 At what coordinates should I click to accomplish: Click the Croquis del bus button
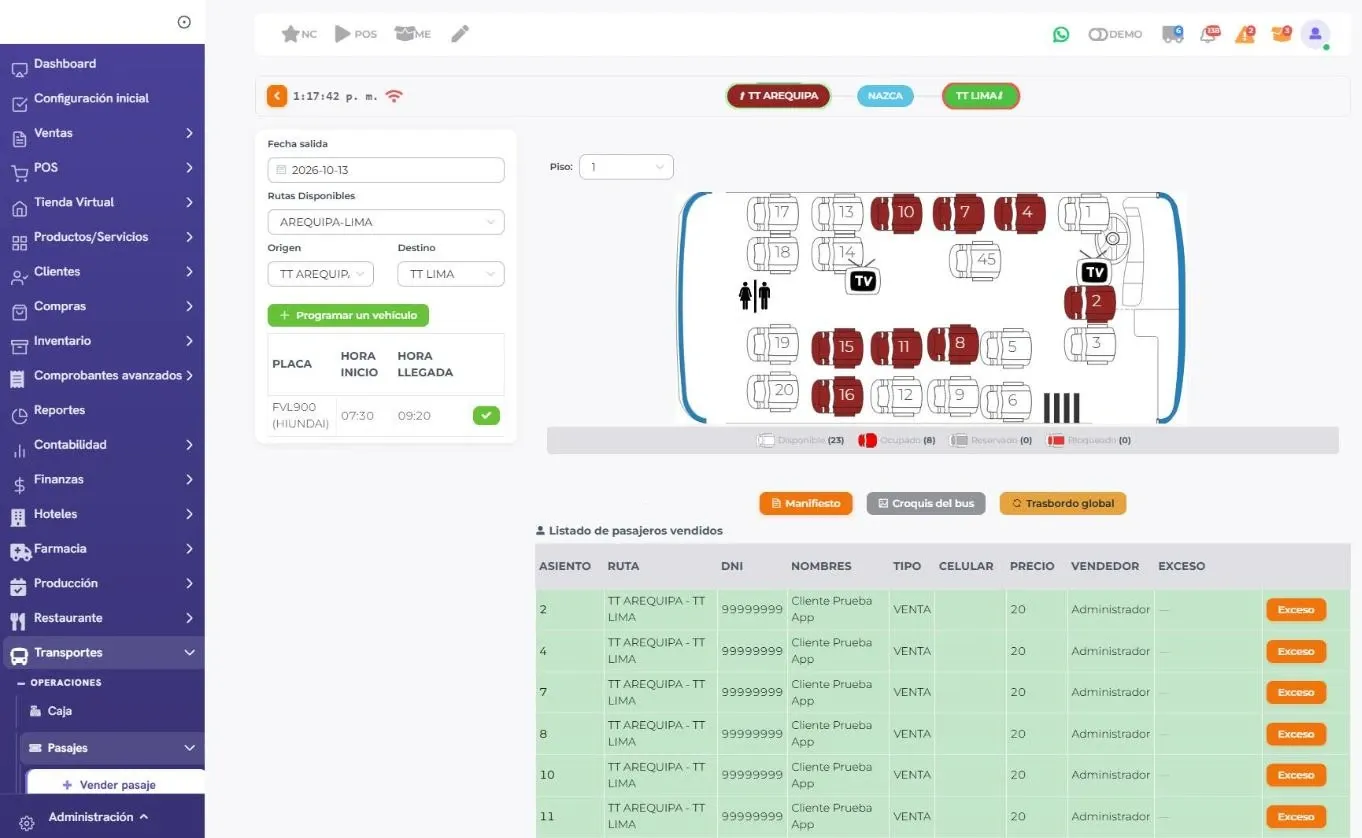click(926, 503)
